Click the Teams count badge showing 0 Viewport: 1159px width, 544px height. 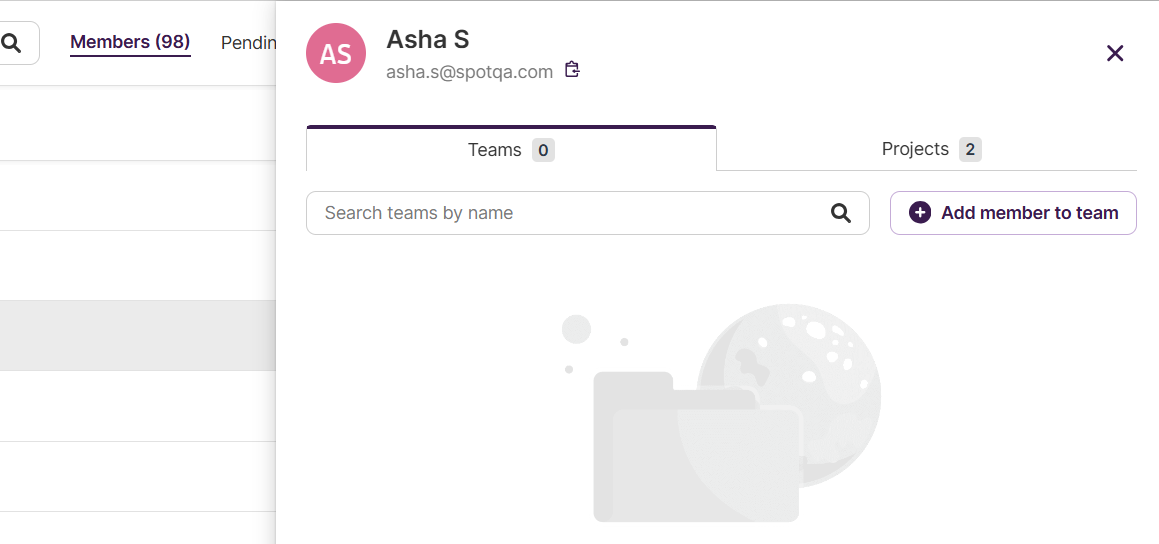pyautogui.click(x=543, y=150)
